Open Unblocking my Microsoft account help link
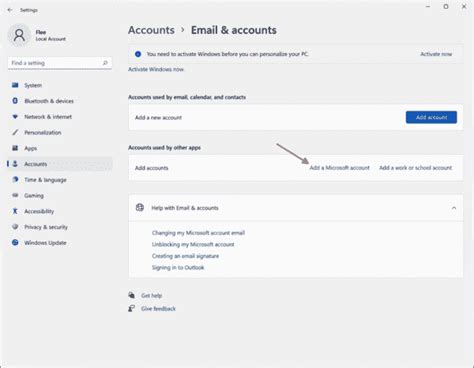The image size is (474, 368). pos(193,244)
